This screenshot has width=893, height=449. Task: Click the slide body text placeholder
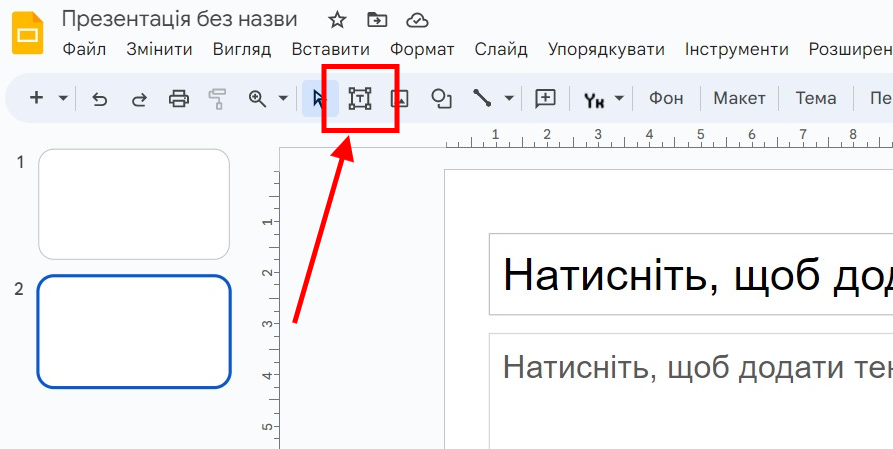[x=691, y=391]
